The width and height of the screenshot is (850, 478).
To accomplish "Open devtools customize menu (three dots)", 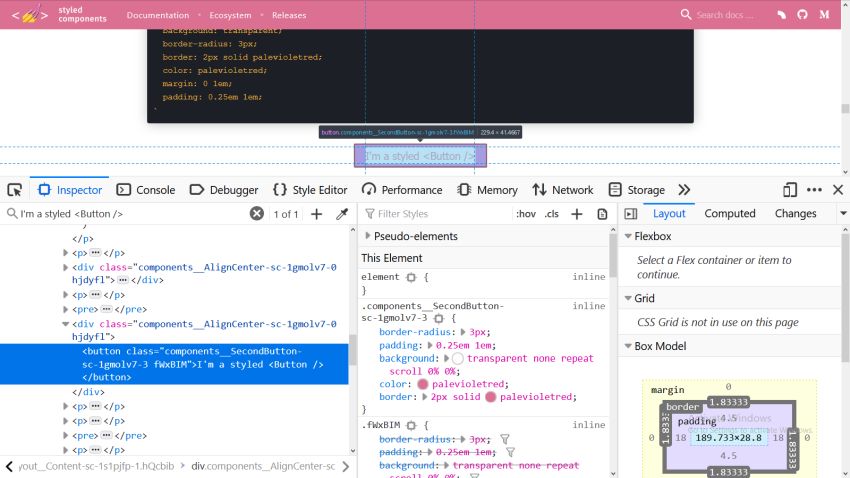I will (814, 190).
